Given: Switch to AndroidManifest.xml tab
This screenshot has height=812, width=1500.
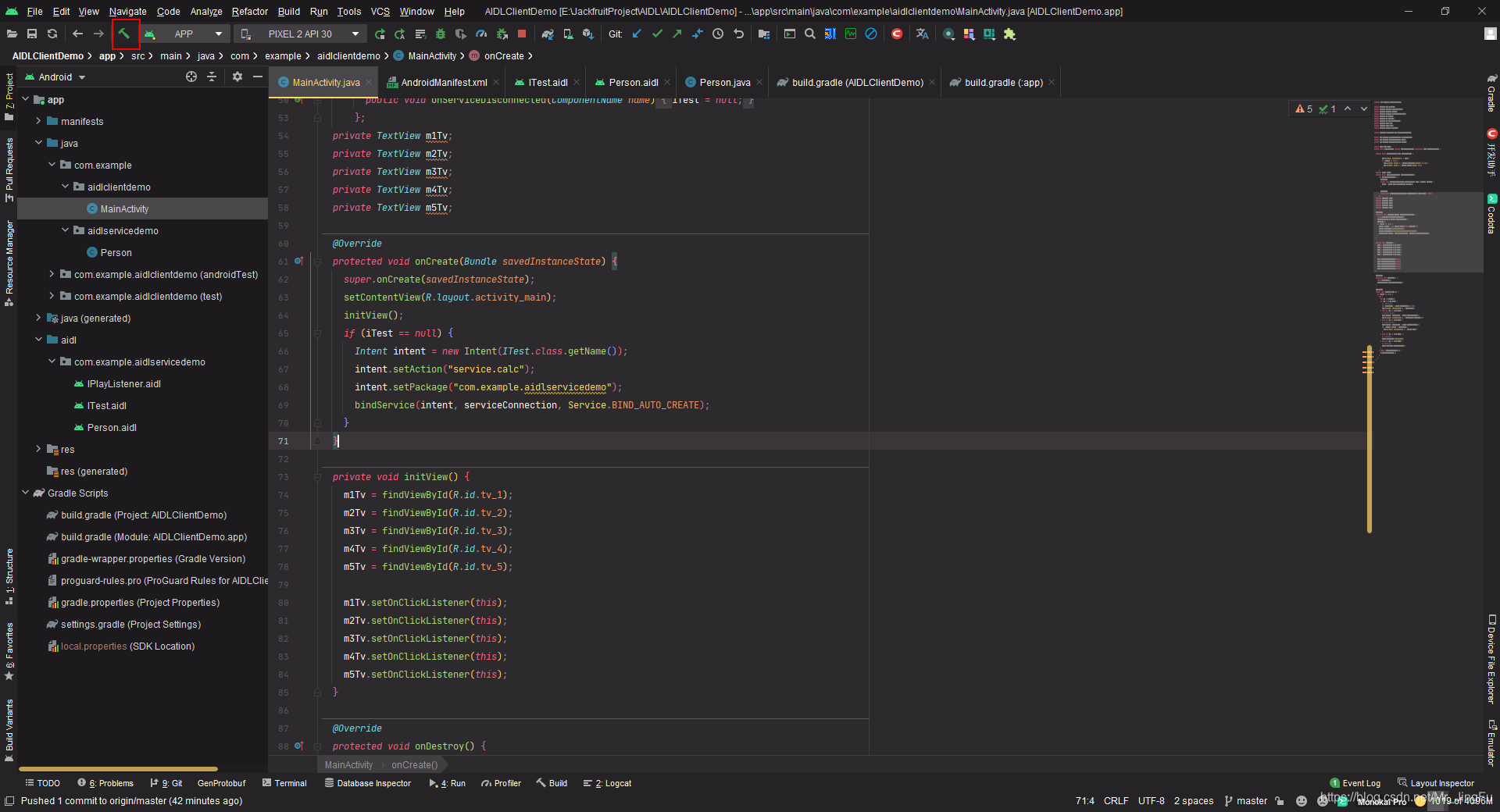Looking at the screenshot, I should [x=443, y=82].
